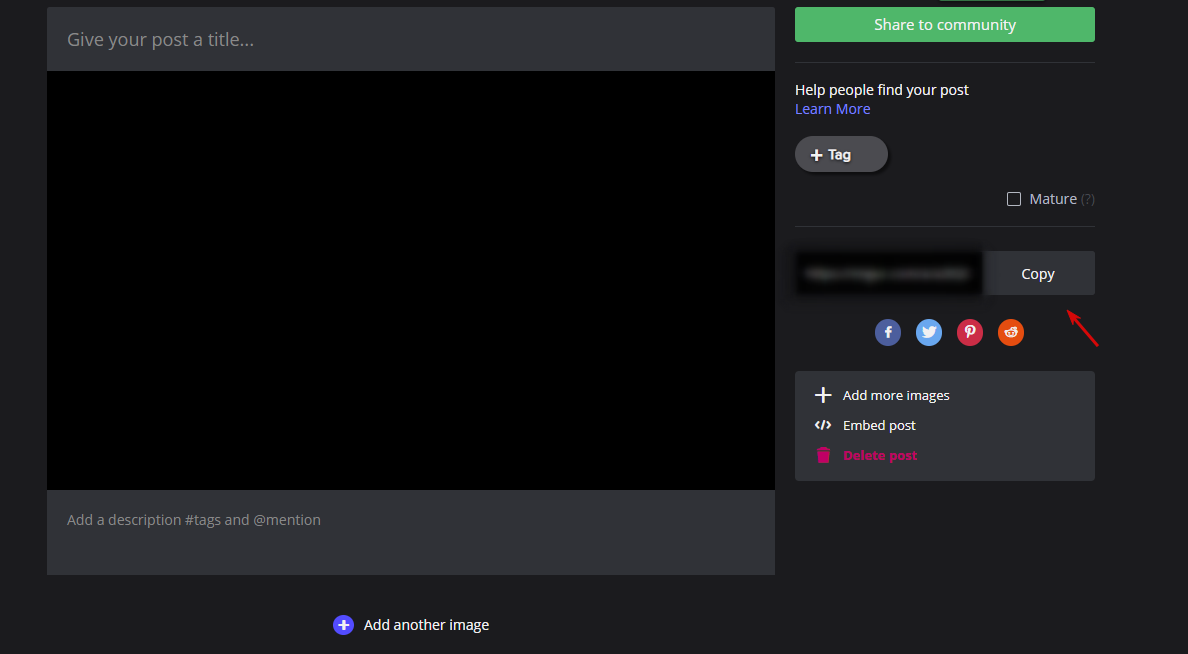Viewport: 1188px width, 654px height.
Task: Click the Share to community button
Action: (944, 25)
